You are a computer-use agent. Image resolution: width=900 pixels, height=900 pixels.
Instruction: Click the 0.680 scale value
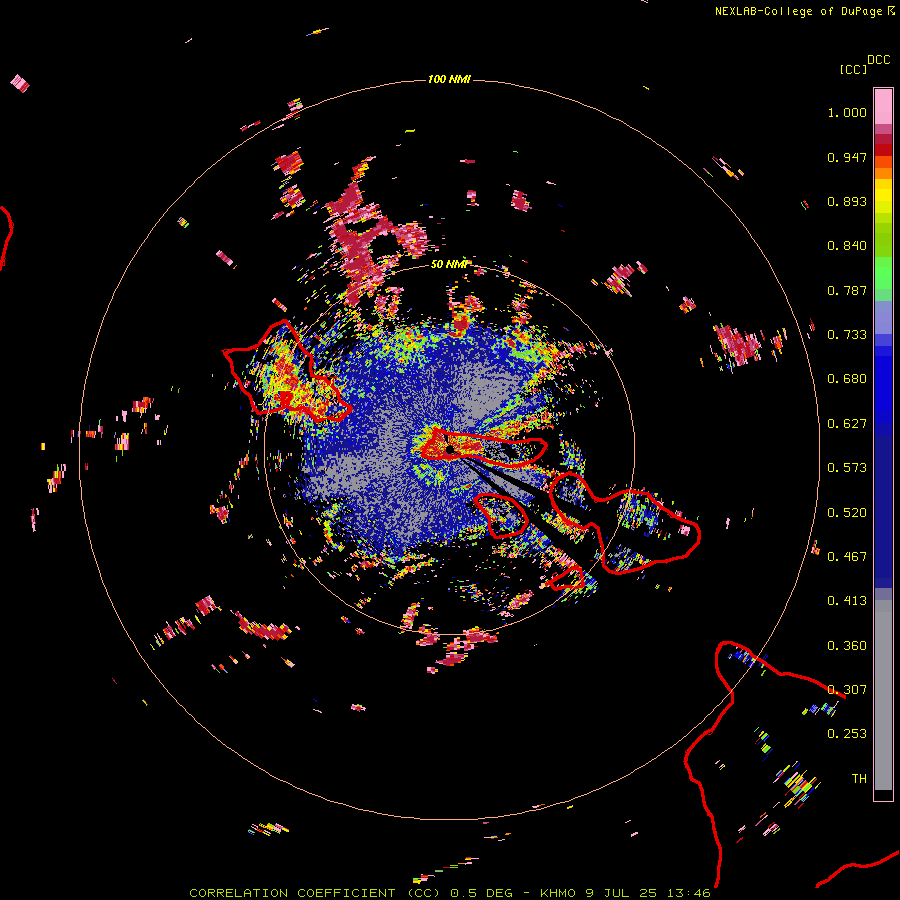coord(847,379)
